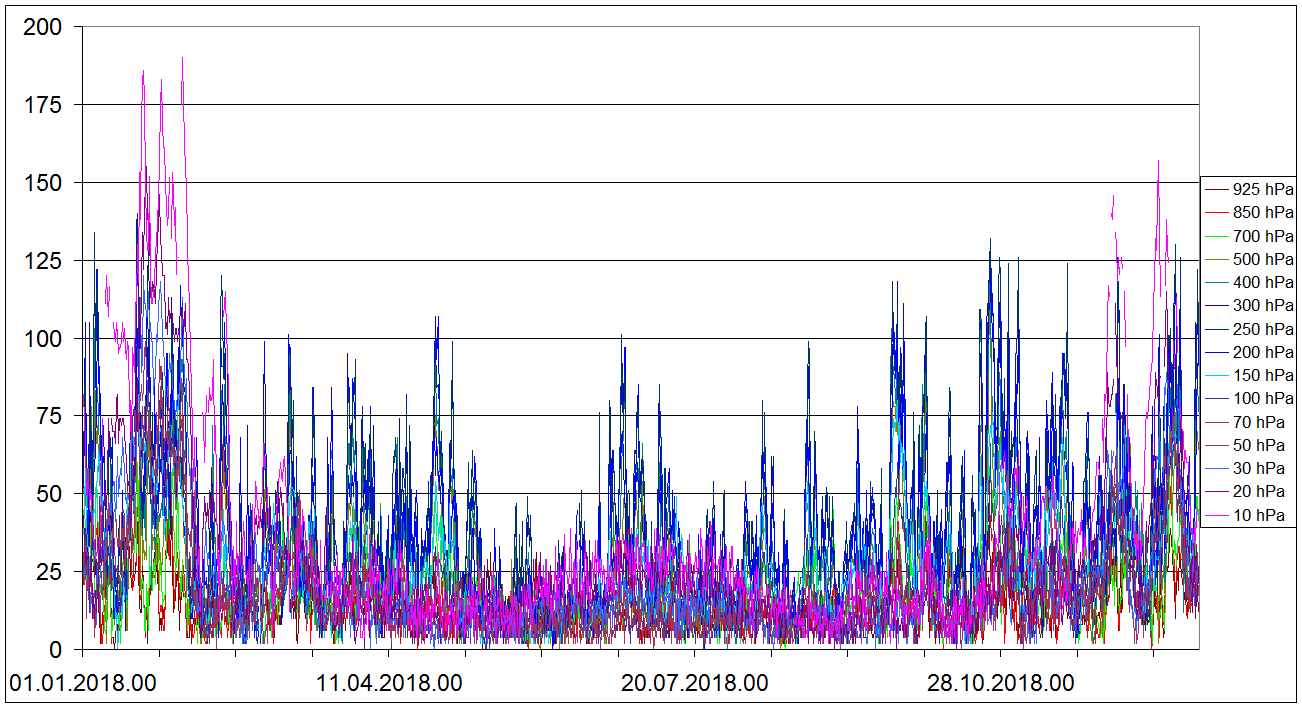Image resolution: width=1302 pixels, height=707 pixels.
Task: Select the 700 hPa legend entry
Action: (1263, 236)
